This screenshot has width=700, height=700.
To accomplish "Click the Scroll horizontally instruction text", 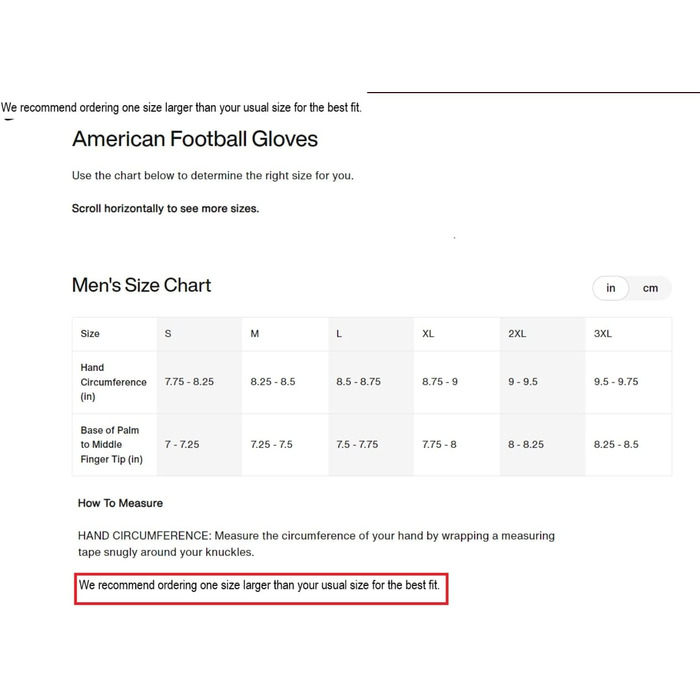I will click(165, 208).
